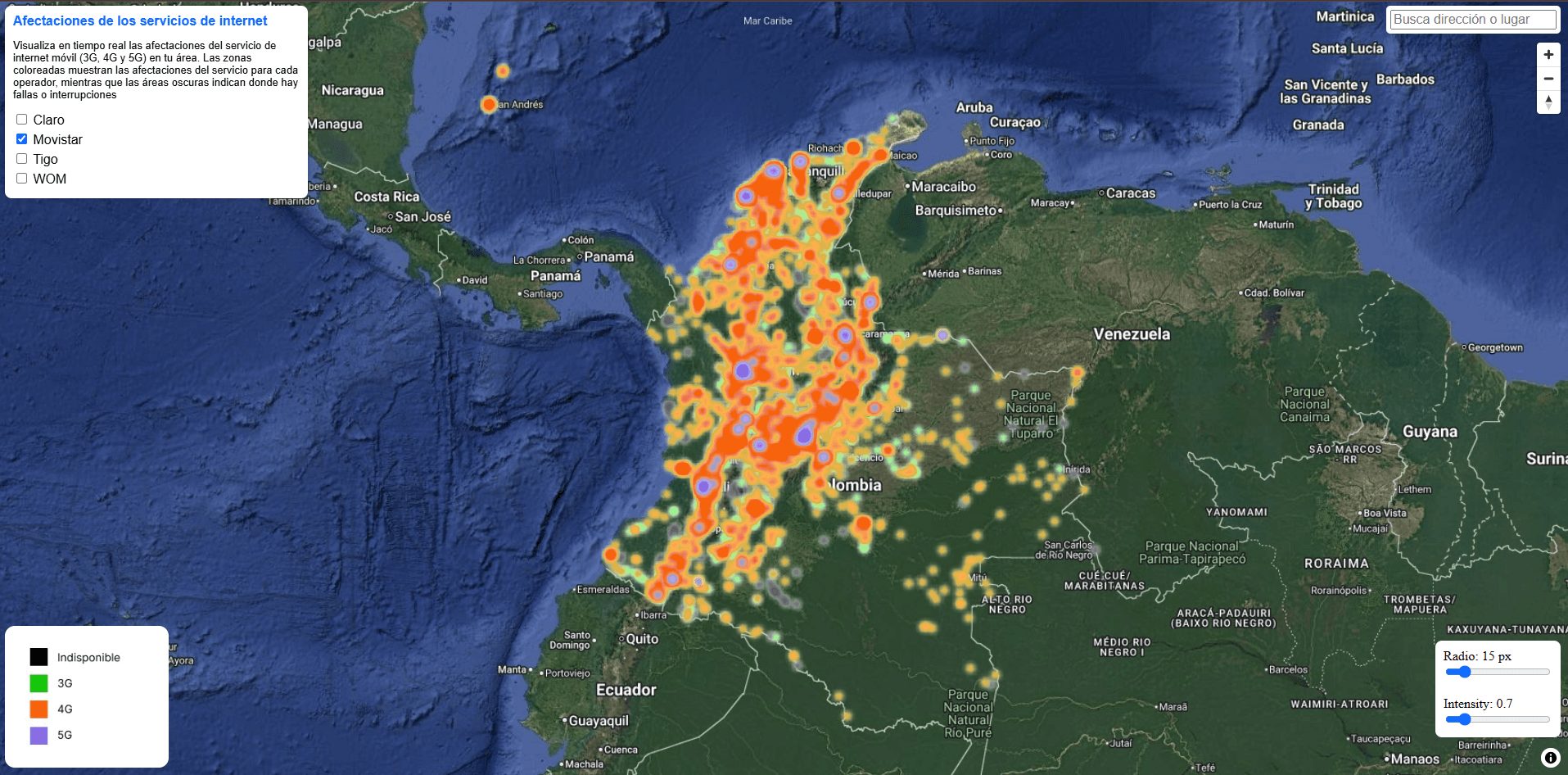Click the Trinidad y Tobago label

click(x=1334, y=196)
